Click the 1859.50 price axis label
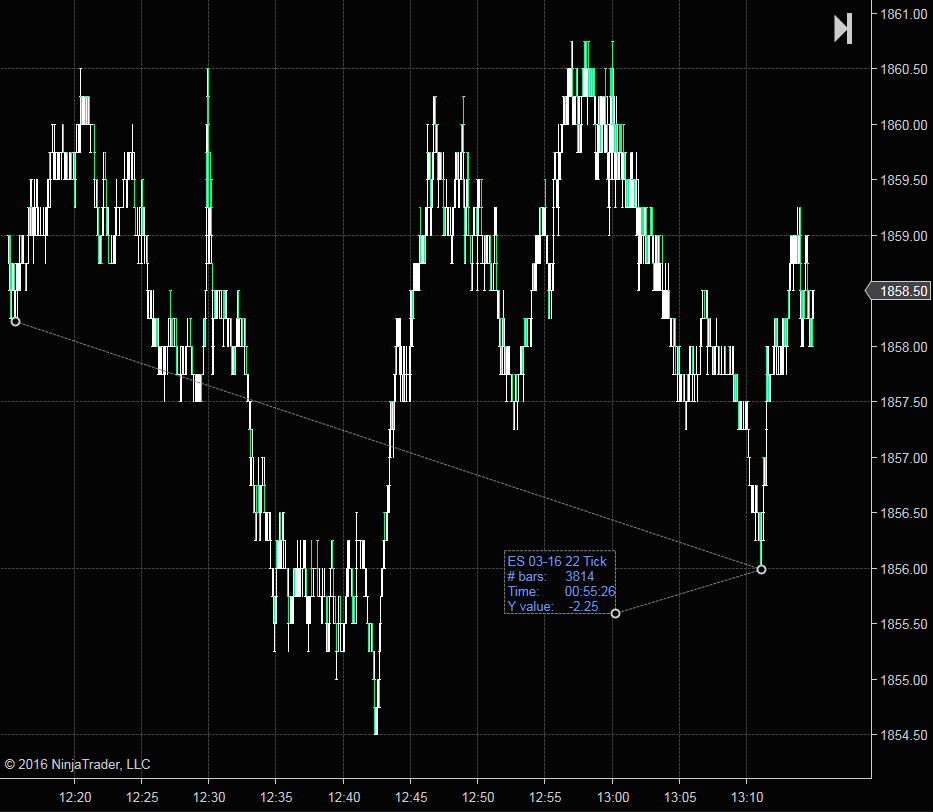 [x=903, y=180]
